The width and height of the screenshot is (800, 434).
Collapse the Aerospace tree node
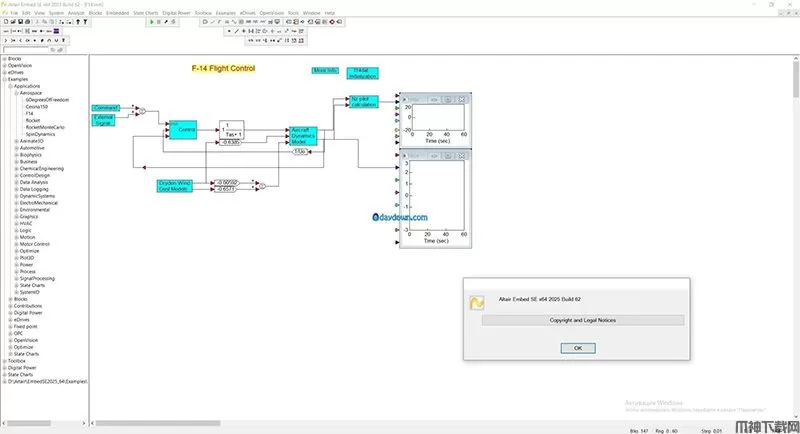[x=15, y=92]
